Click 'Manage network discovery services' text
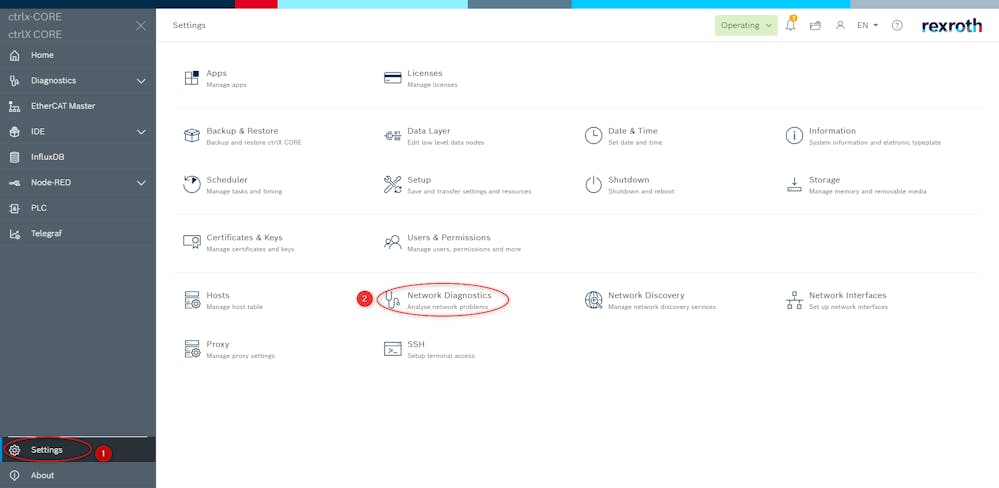Image resolution: width=999 pixels, height=488 pixels. click(662, 307)
